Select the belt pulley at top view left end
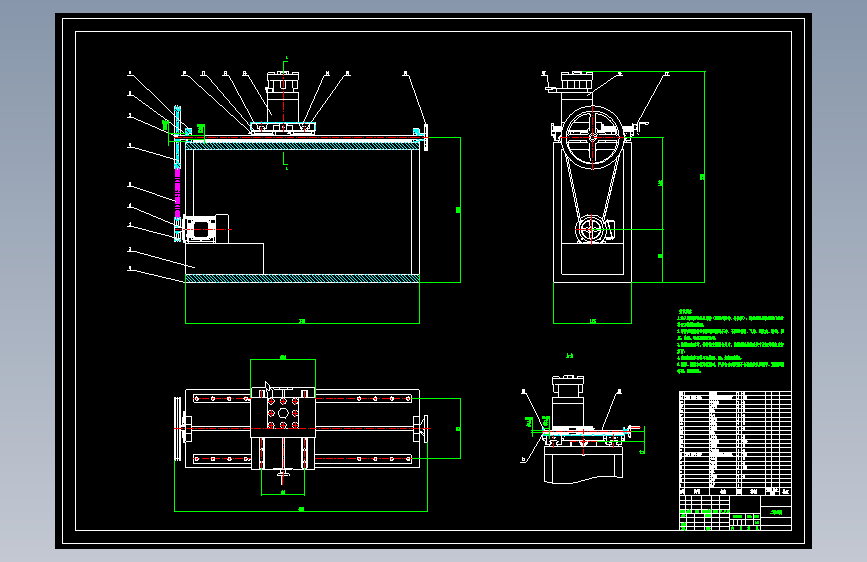 178,428
